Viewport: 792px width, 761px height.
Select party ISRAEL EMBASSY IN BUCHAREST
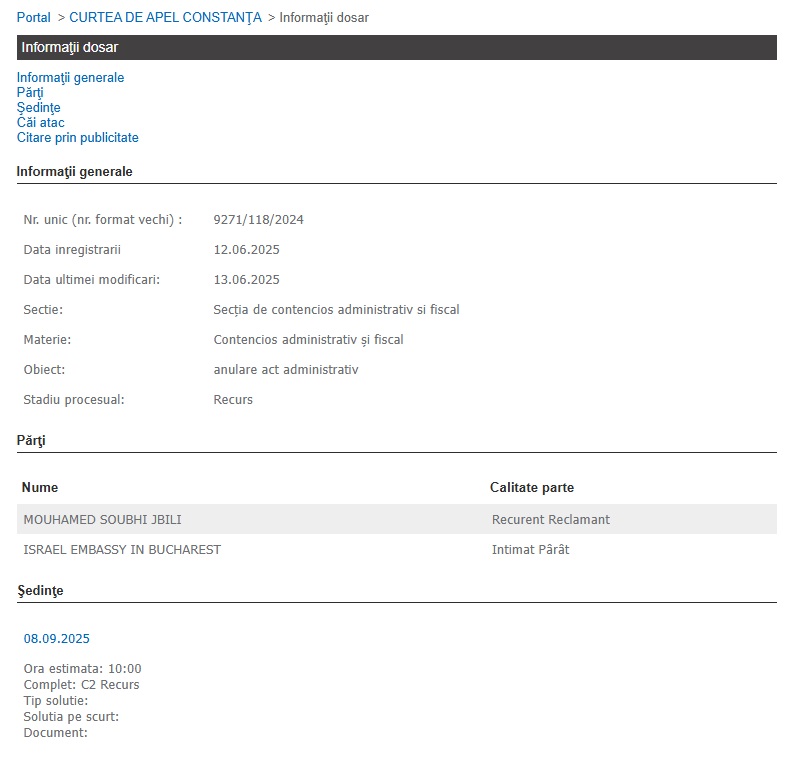[x=122, y=549]
